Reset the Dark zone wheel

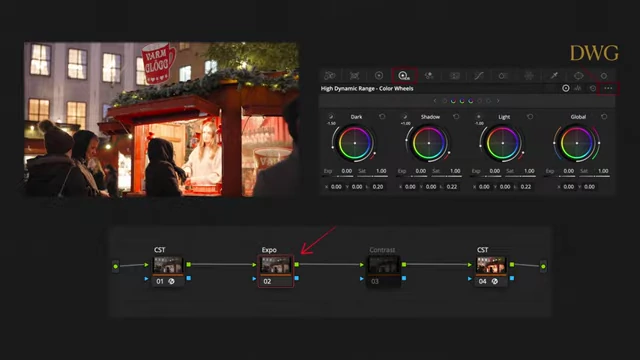(382, 117)
